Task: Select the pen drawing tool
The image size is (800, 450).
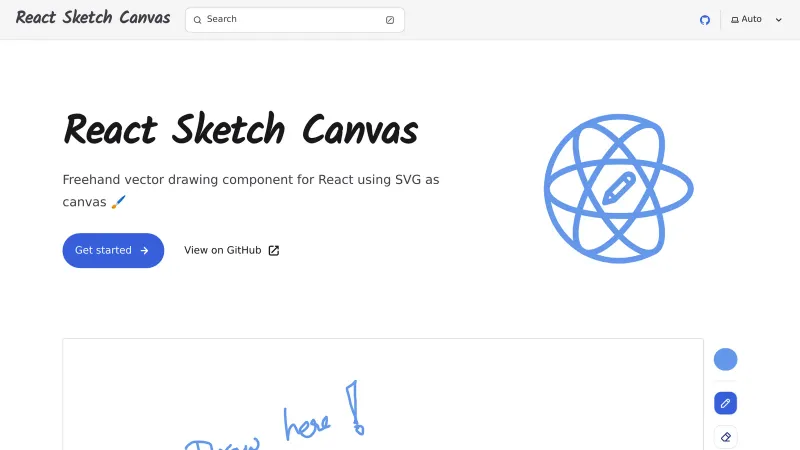Action: (x=725, y=403)
